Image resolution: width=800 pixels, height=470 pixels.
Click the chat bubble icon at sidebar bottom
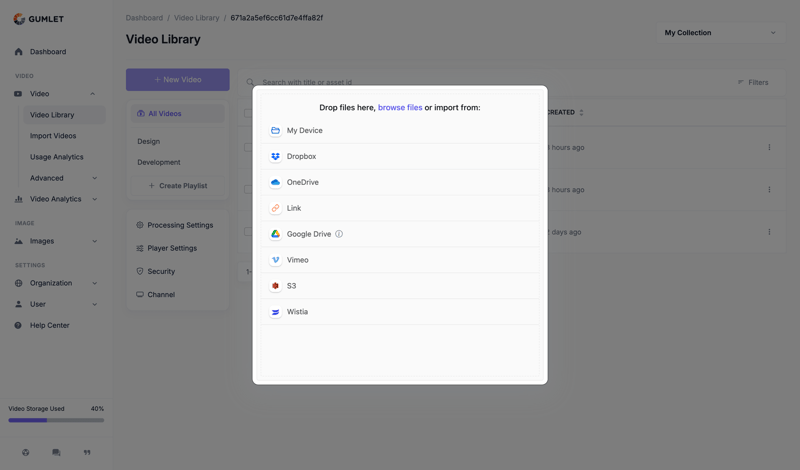coord(56,453)
